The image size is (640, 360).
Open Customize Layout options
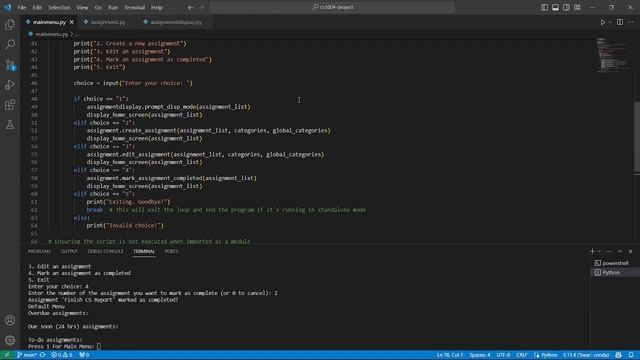577,7
